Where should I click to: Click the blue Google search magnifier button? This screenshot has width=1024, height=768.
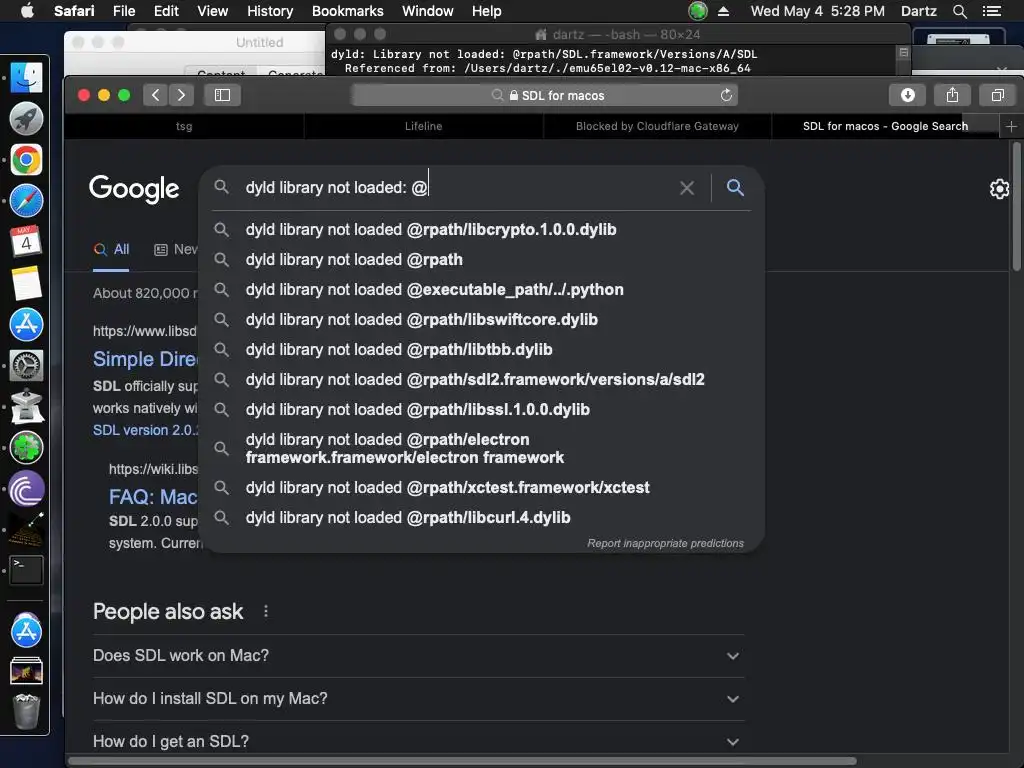[735, 188]
